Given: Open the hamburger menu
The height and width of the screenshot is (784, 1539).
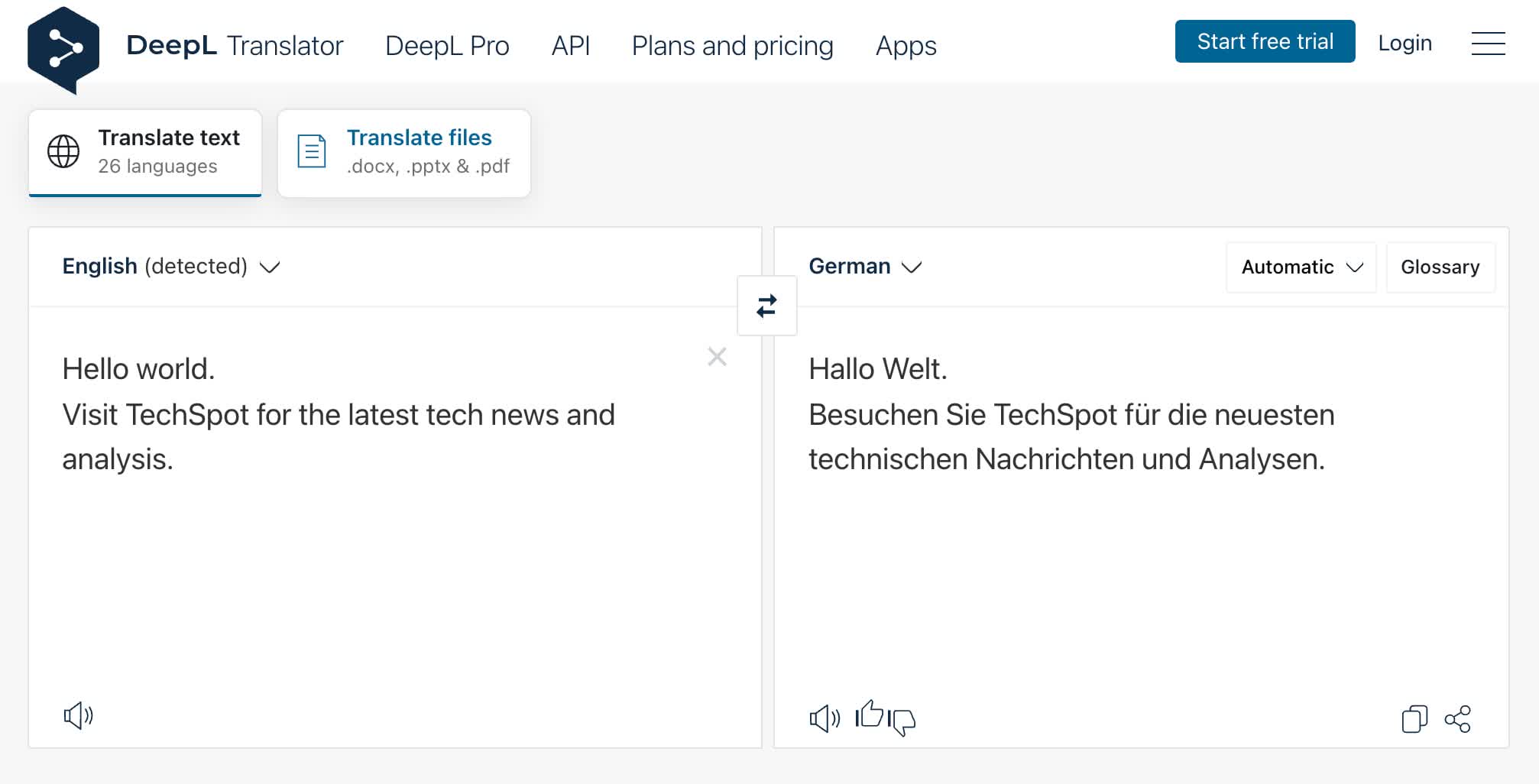Looking at the screenshot, I should tap(1488, 44).
